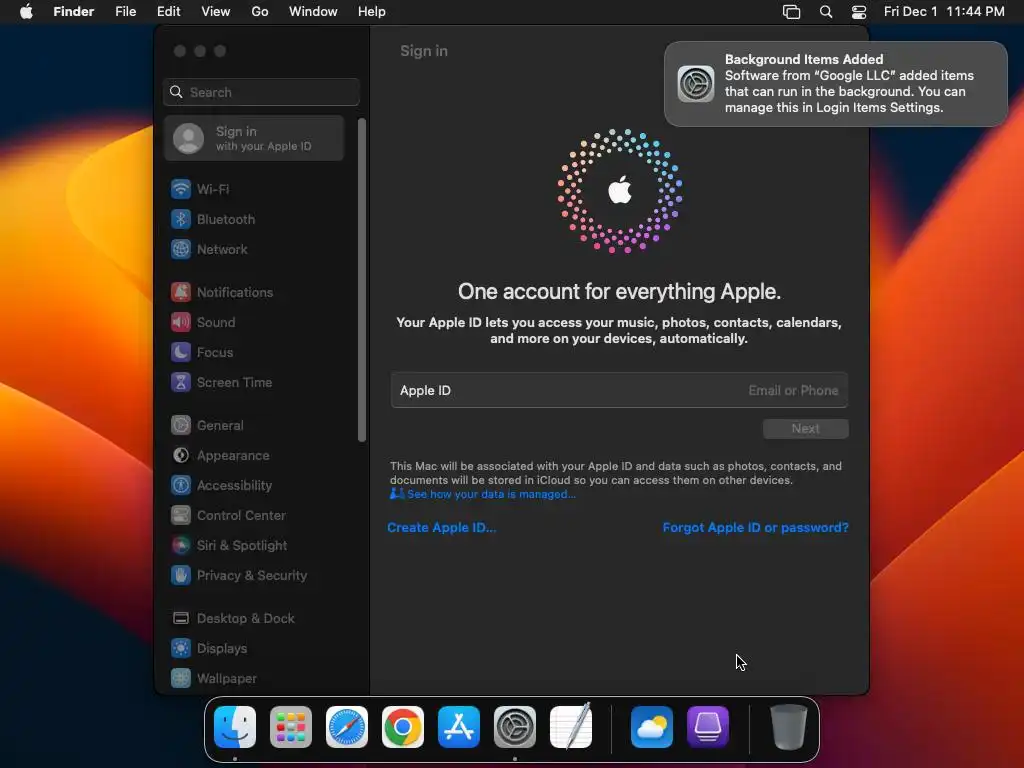Click the Notifications bell icon

181,293
